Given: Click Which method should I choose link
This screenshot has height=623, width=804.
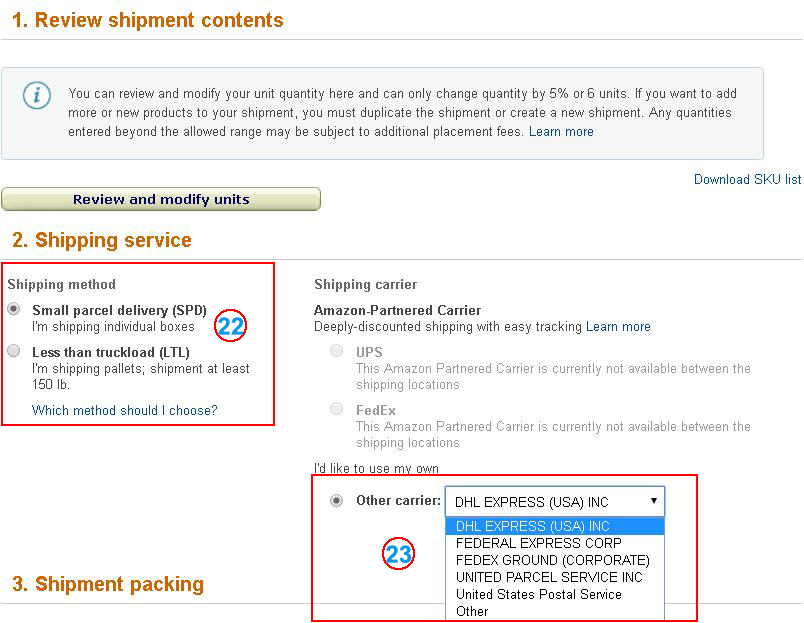Looking at the screenshot, I should point(124,410).
